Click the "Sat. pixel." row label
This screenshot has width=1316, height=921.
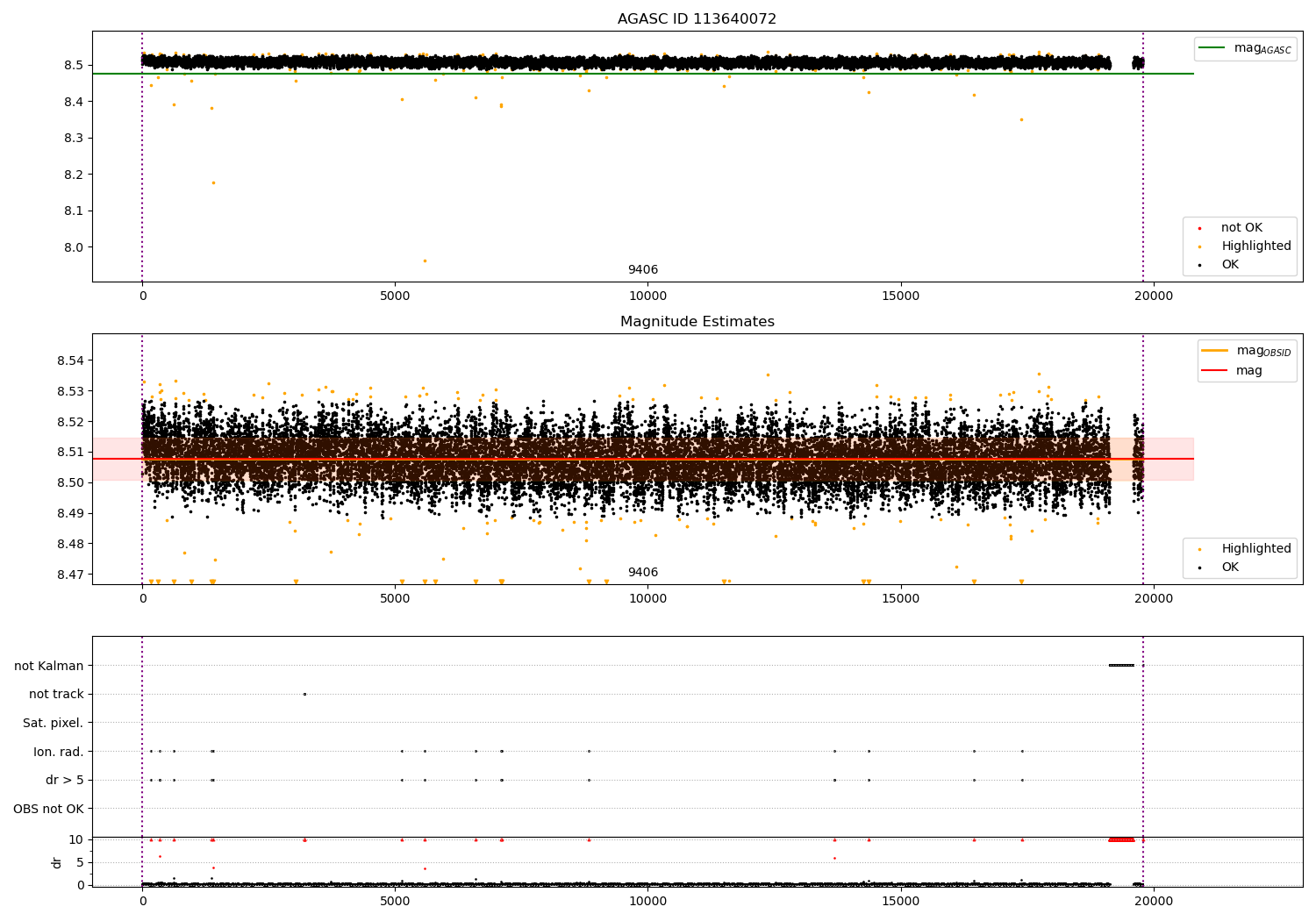point(54,723)
